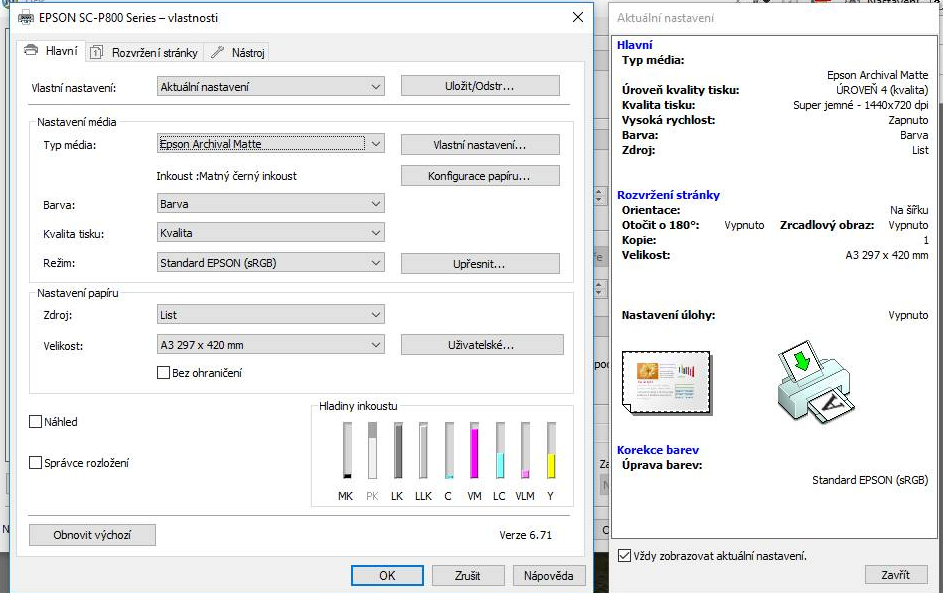The width and height of the screenshot is (943, 593).
Task: Click the Super jemné - 1440x720 dpi value
Action: 861,105
